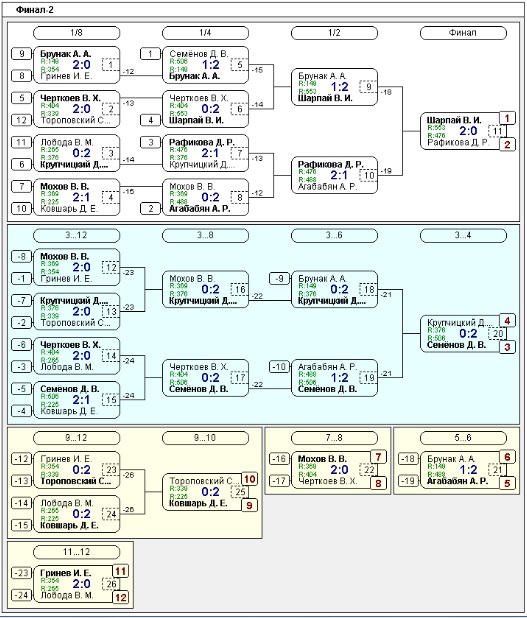Click the place 7 badge by Мохов
Screen dimensions: 527x618
tap(378, 457)
